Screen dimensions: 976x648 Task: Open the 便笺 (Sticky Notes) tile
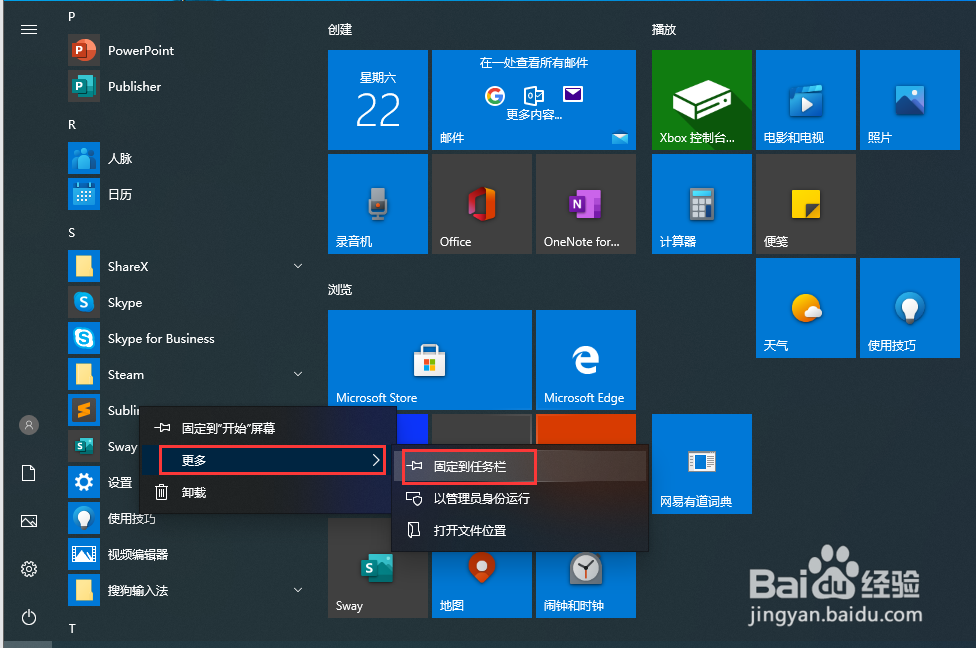805,204
